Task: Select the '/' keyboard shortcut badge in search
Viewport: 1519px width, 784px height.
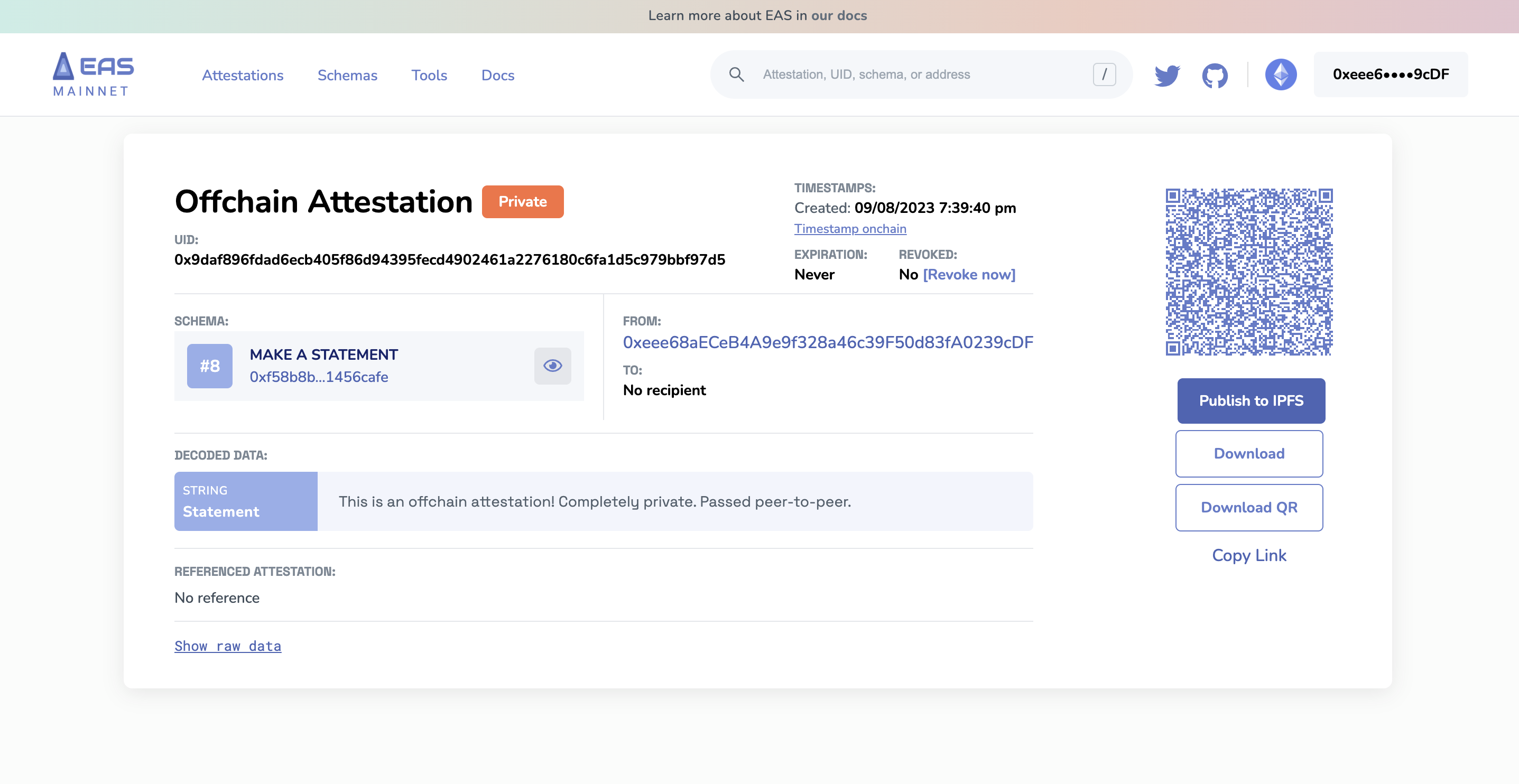Action: 1104,74
